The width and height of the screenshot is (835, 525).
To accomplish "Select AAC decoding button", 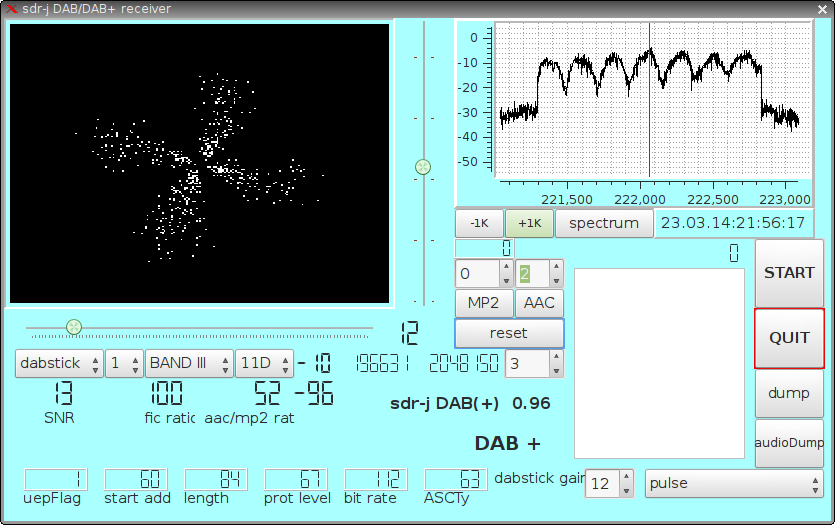I will tap(539, 303).
